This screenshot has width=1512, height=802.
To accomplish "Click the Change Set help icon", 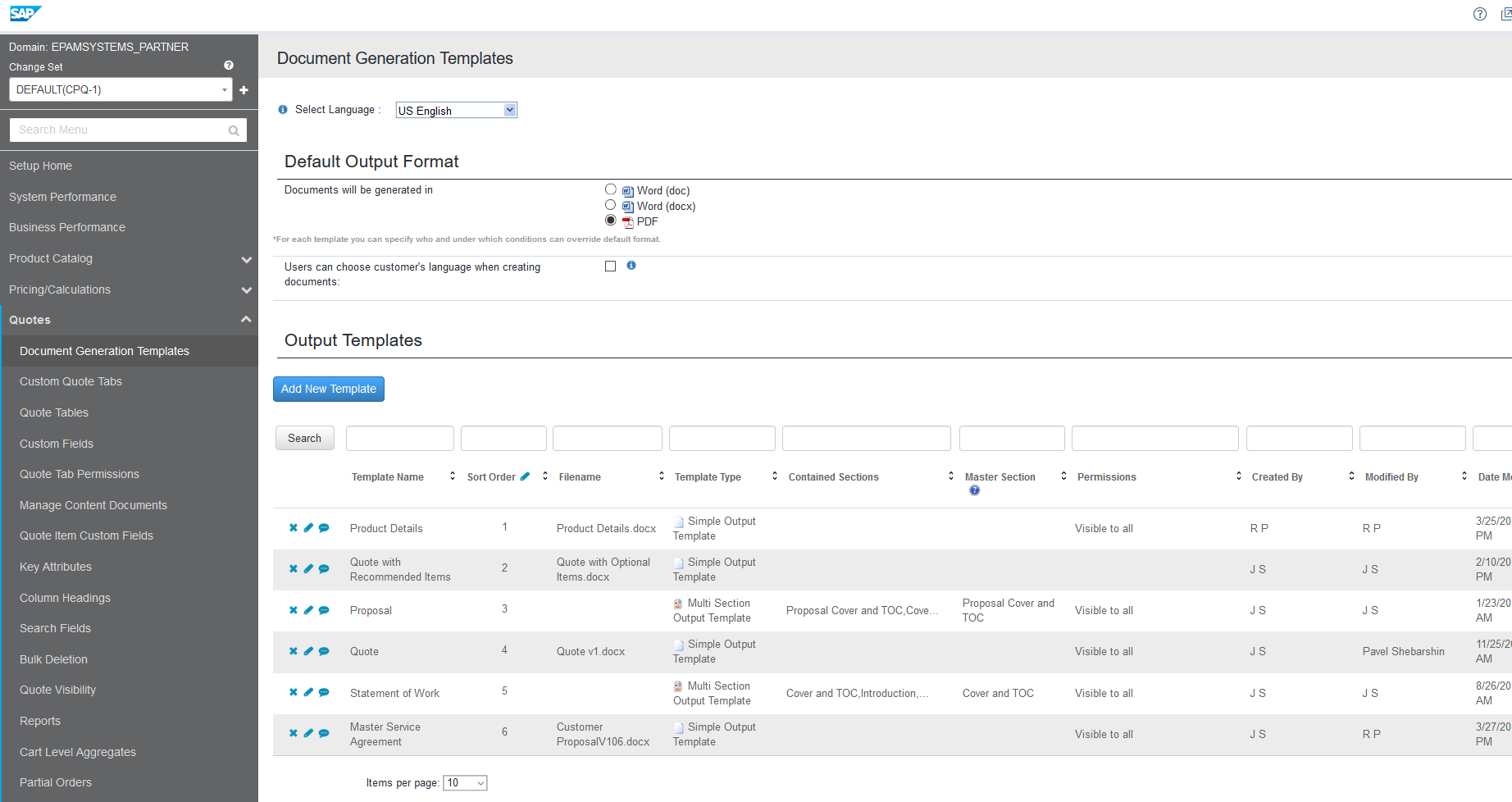I will point(229,66).
